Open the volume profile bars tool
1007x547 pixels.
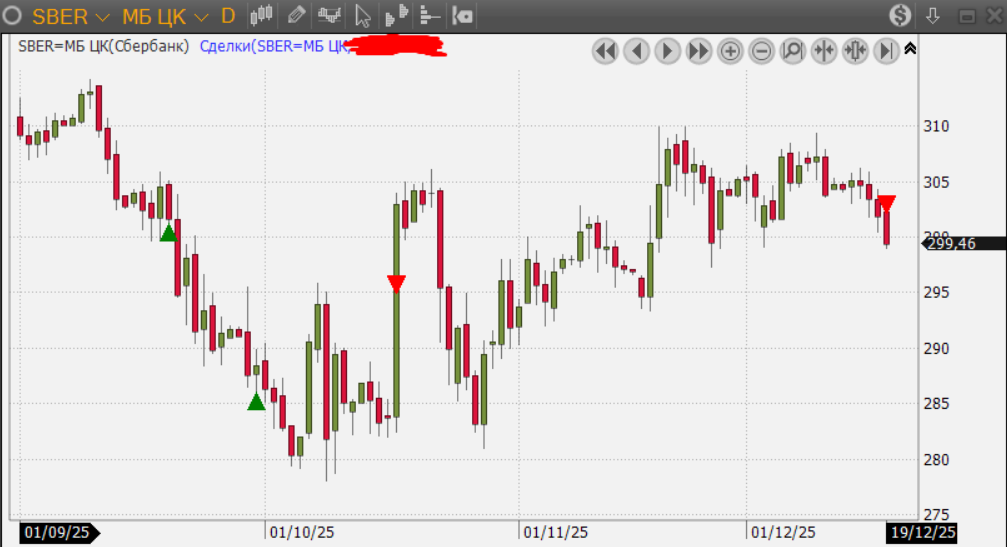[396, 15]
